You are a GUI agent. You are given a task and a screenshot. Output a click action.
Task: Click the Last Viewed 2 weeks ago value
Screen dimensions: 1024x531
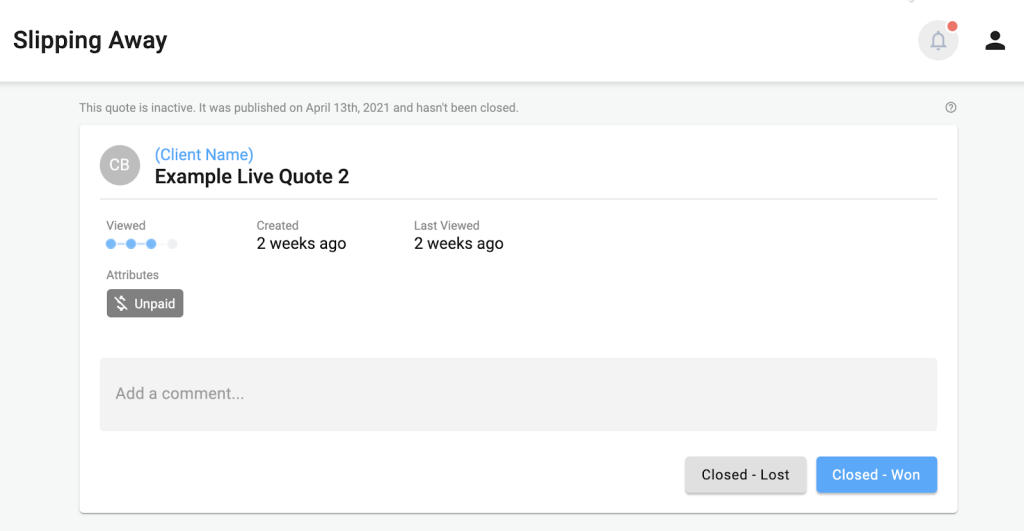[x=458, y=244]
